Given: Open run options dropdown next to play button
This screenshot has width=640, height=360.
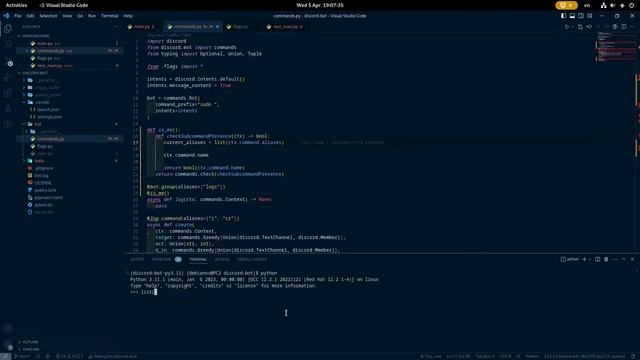Looking at the screenshot, I should point(572,27).
